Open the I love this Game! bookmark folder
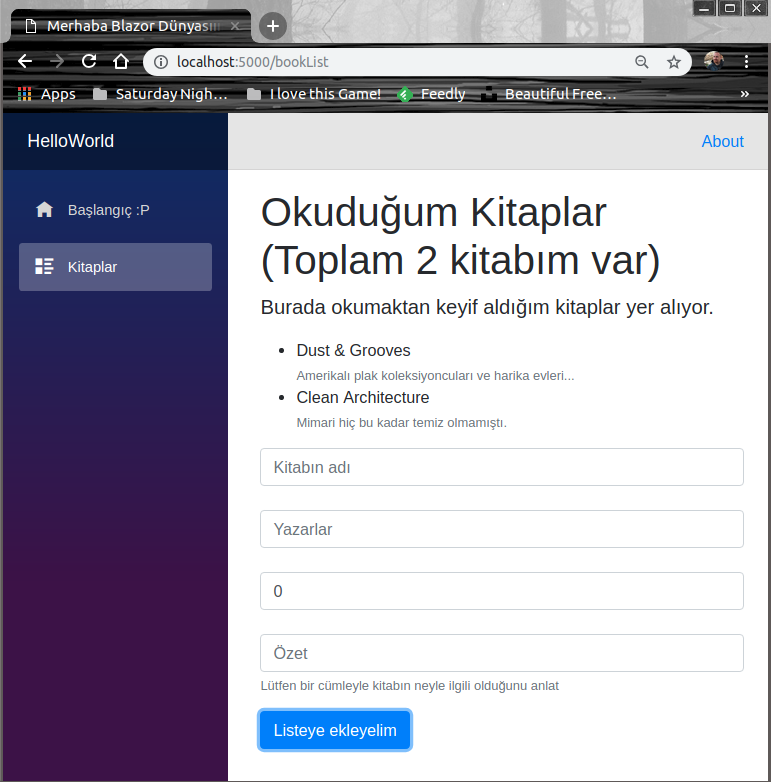The height and width of the screenshot is (782, 771). (x=315, y=94)
